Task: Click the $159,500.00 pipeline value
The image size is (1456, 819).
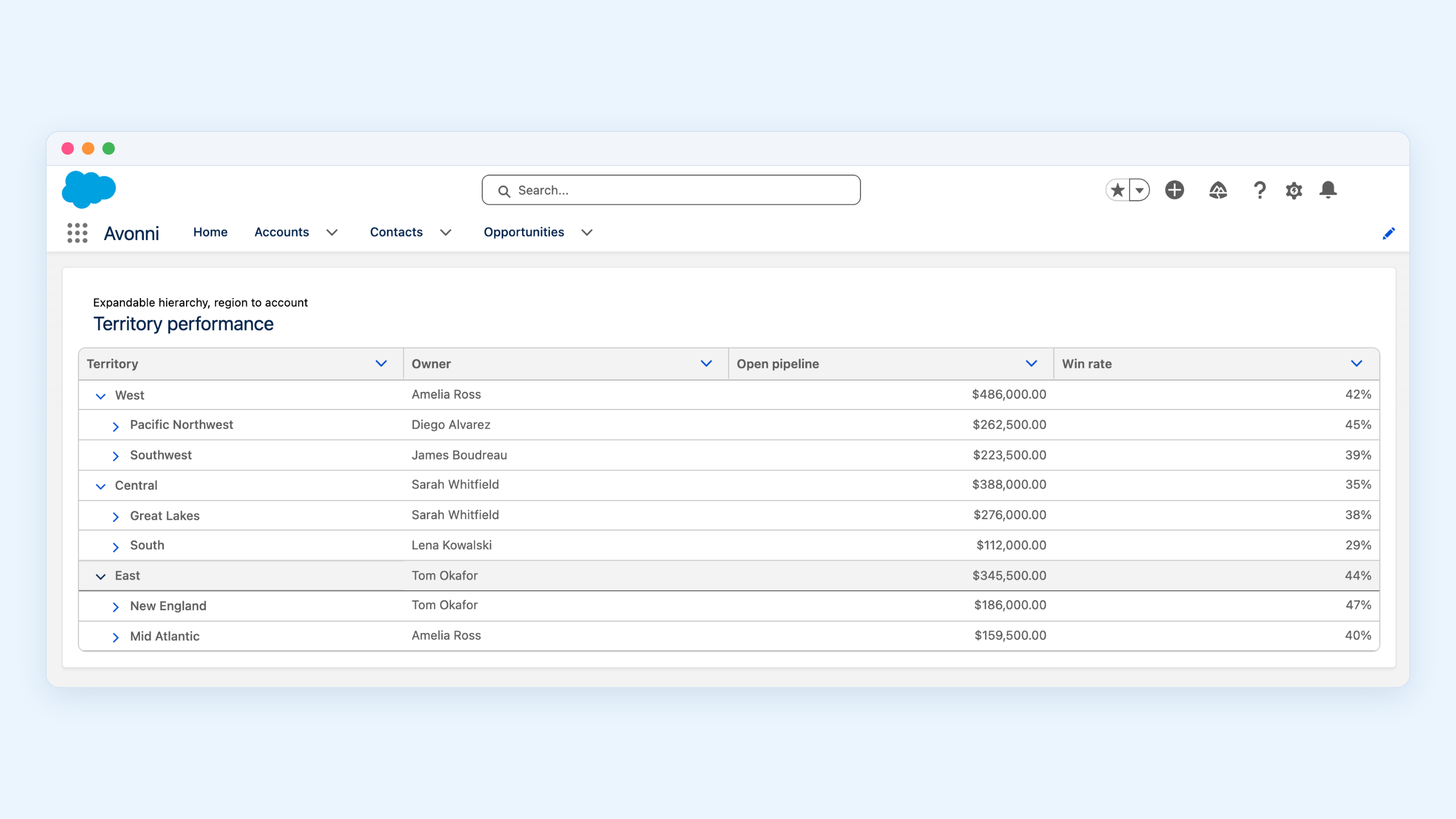Action: [x=1011, y=635]
